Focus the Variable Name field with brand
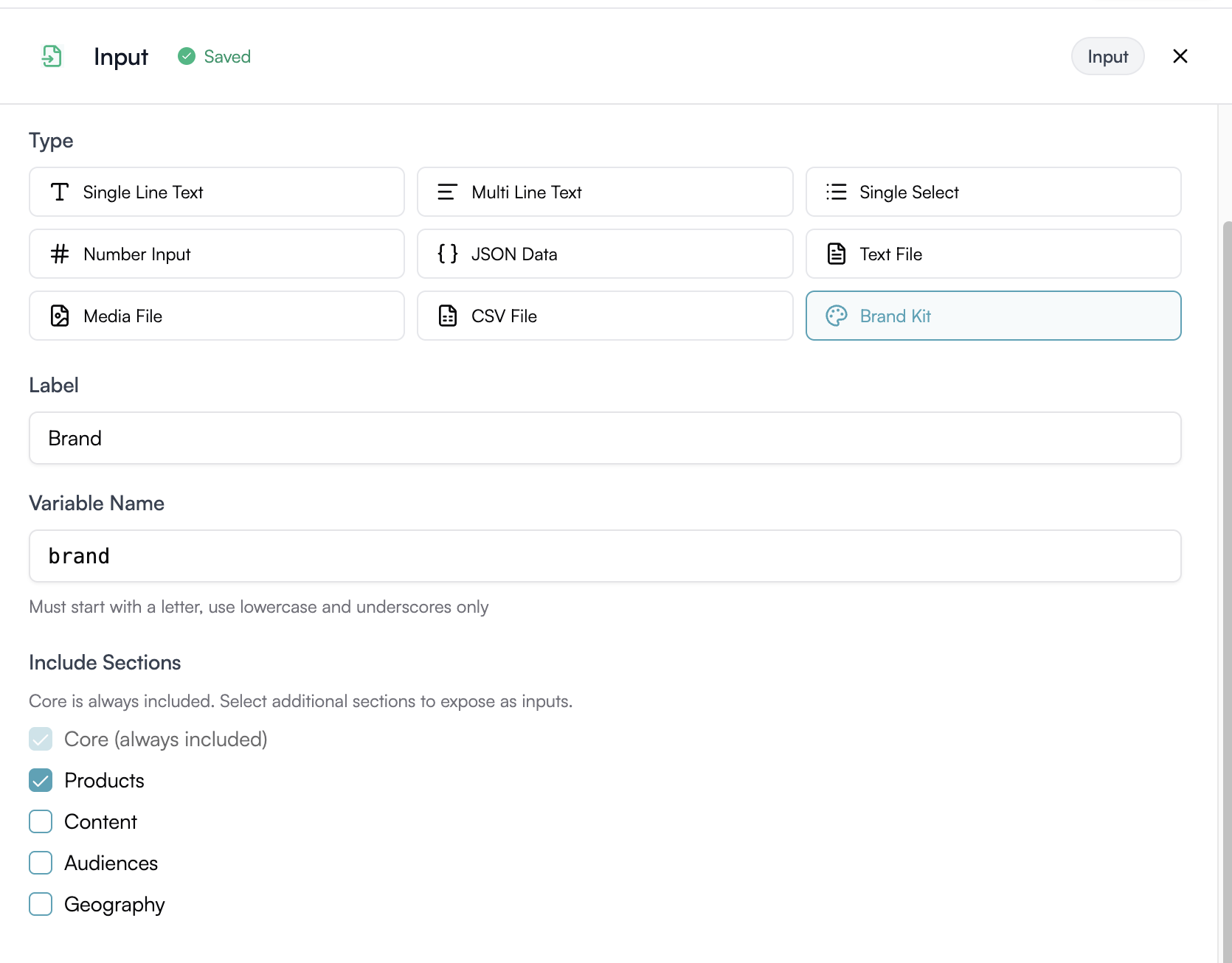Viewport: 1232px width, 963px height. 605,556
